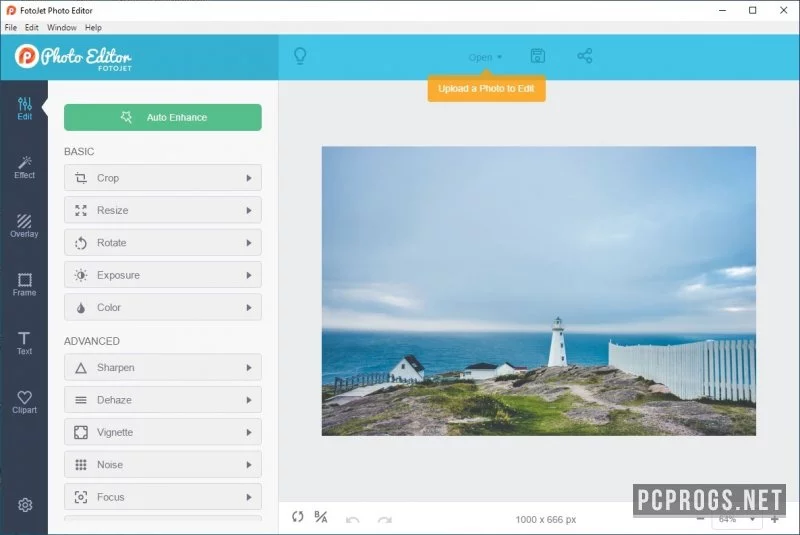
Task: Open the File menu
Action: [x=11, y=28]
